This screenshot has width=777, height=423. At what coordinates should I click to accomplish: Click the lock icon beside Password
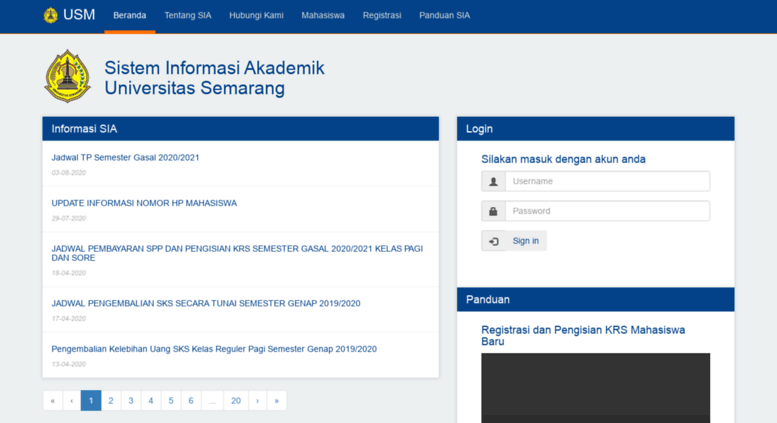493,211
